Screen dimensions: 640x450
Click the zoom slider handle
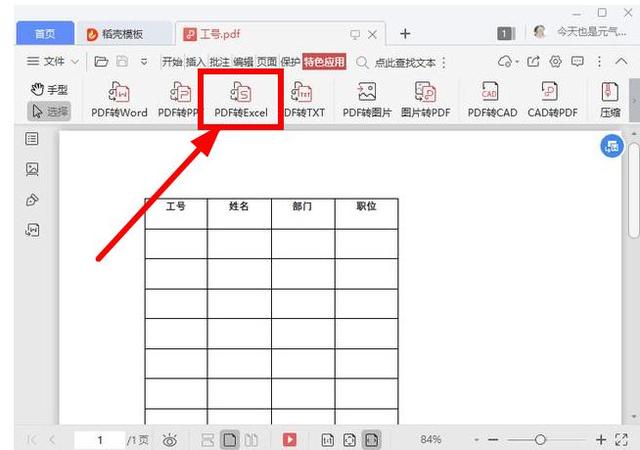coord(540,440)
